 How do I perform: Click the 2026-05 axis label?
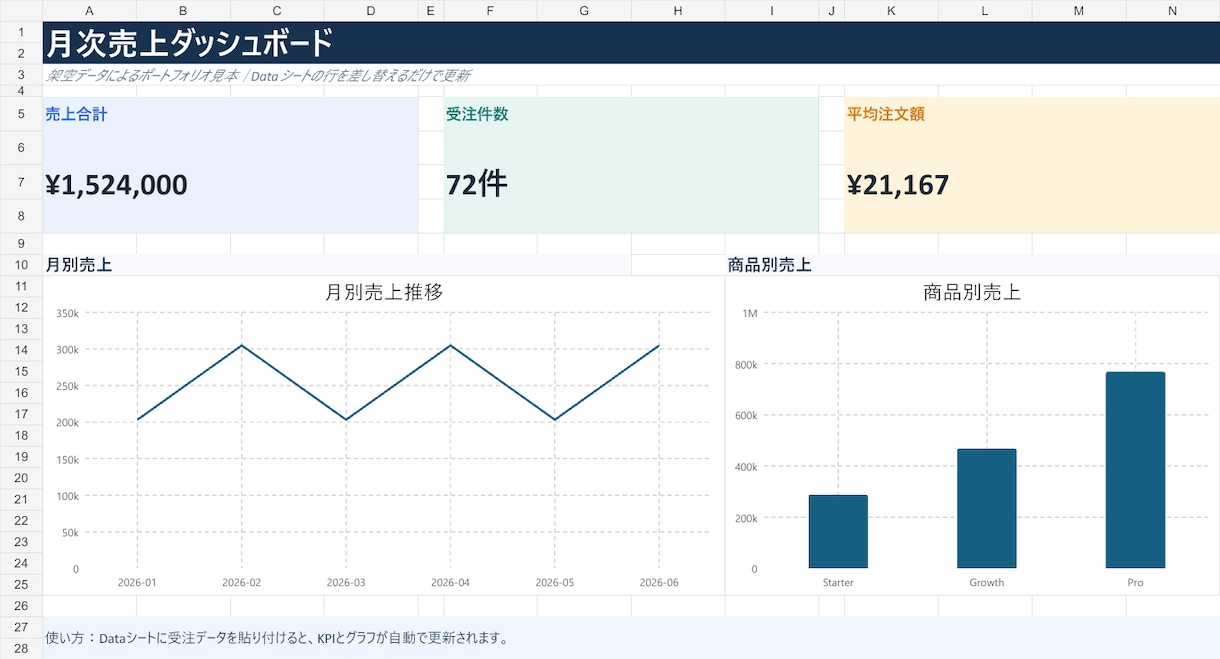[x=555, y=582]
